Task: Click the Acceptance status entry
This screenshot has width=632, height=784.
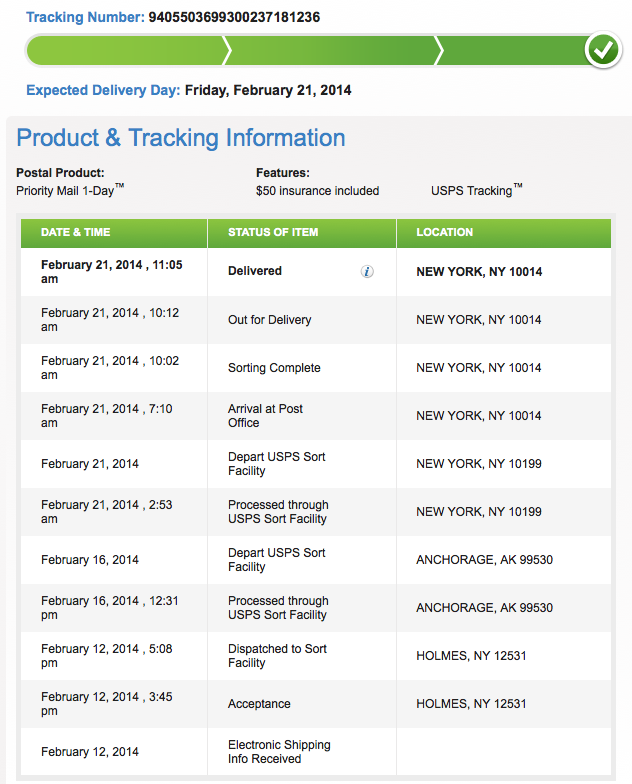Action: [259, 704]
